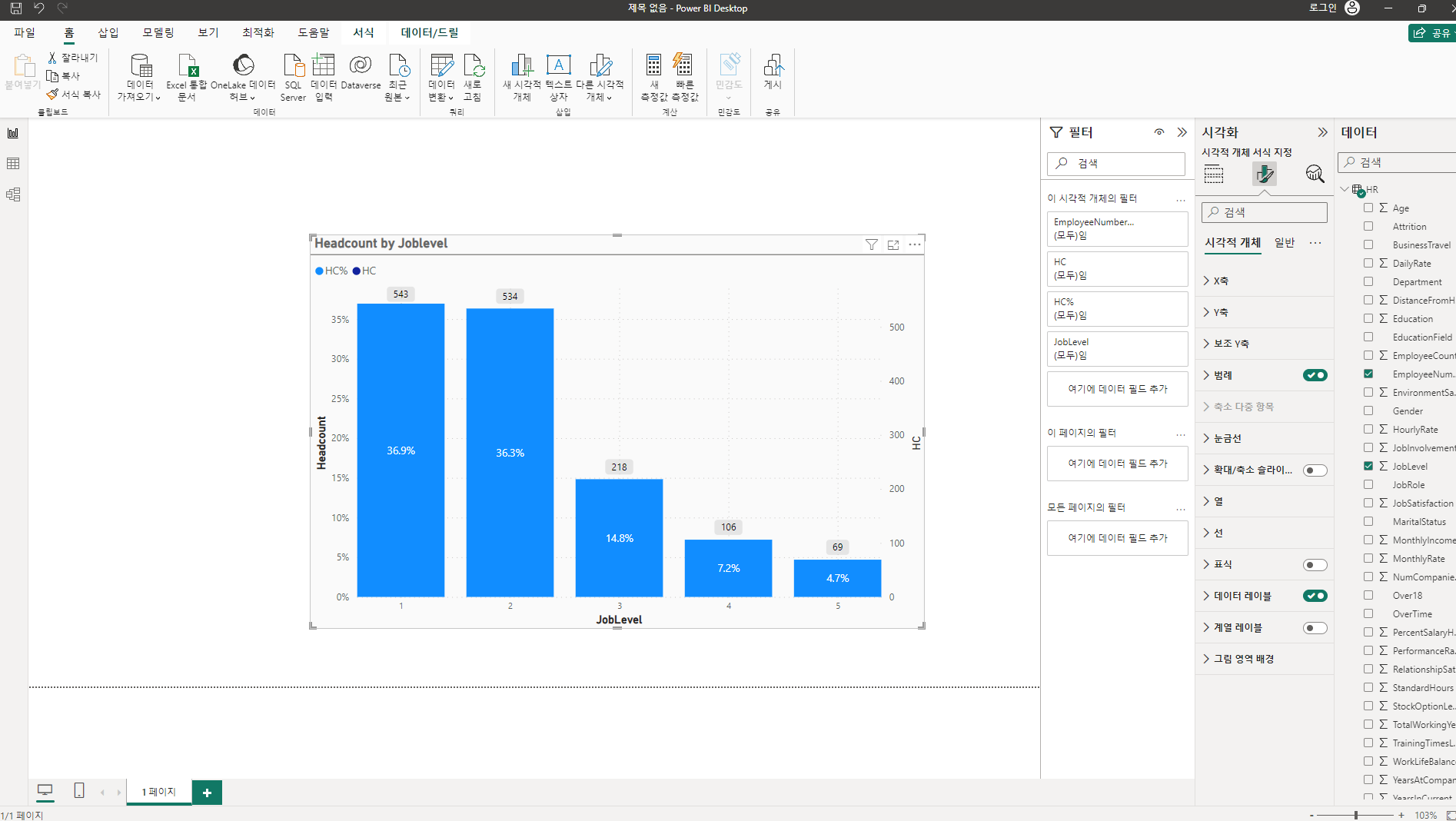Disable the data labels toggle

coord(1315,596)
